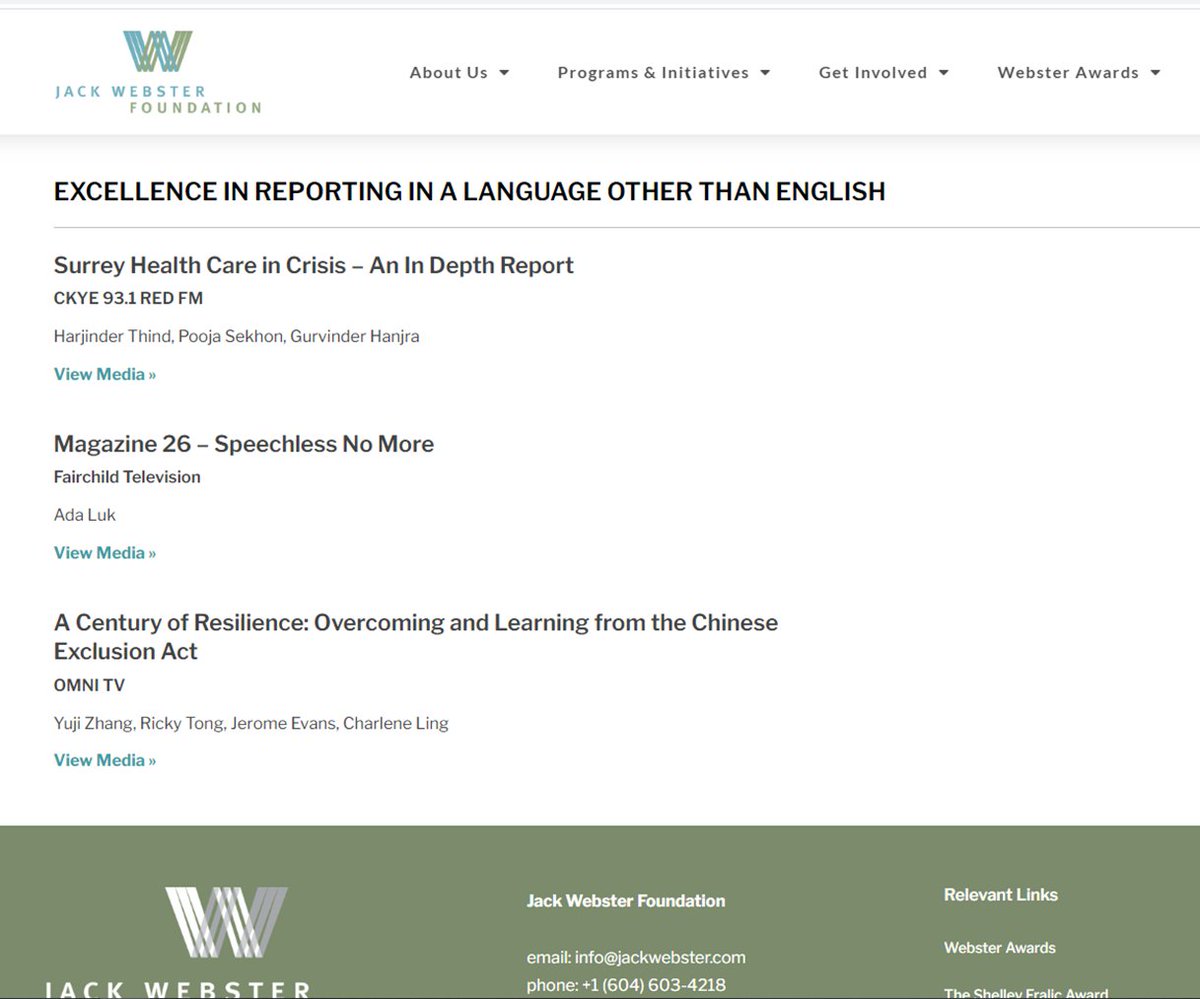View Media for Magazine 26 entry
The image size is (1200, 999).
click(x=105, y=553)
